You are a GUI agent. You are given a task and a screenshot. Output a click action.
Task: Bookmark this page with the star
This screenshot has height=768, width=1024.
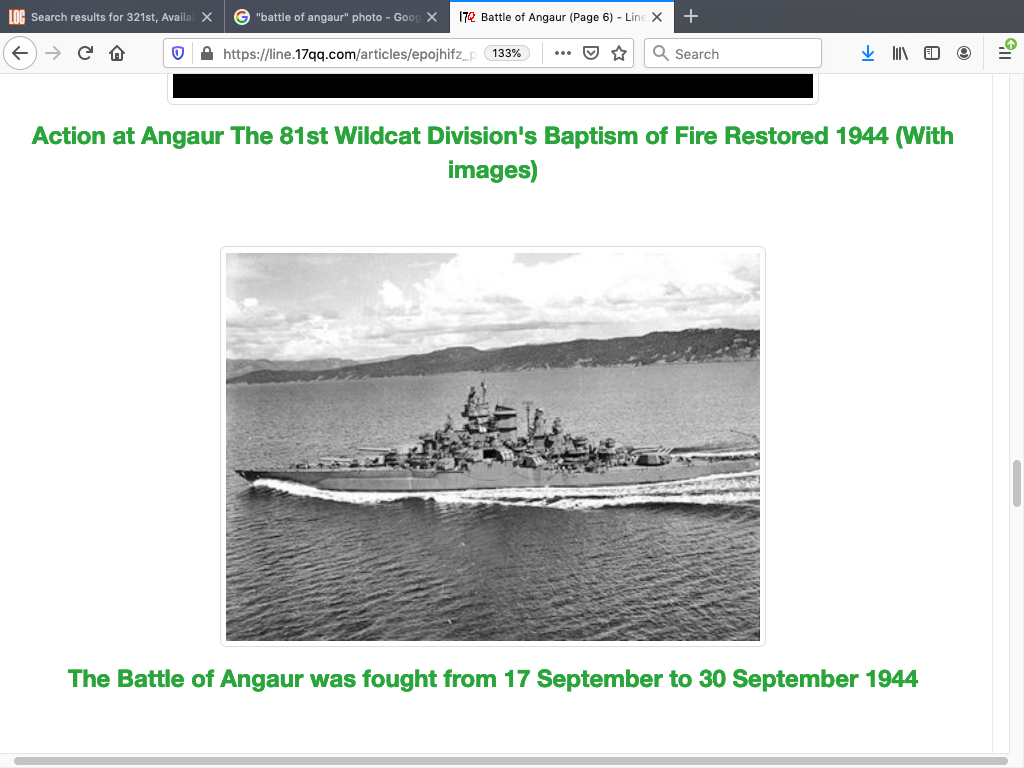(x=619, y=53)
